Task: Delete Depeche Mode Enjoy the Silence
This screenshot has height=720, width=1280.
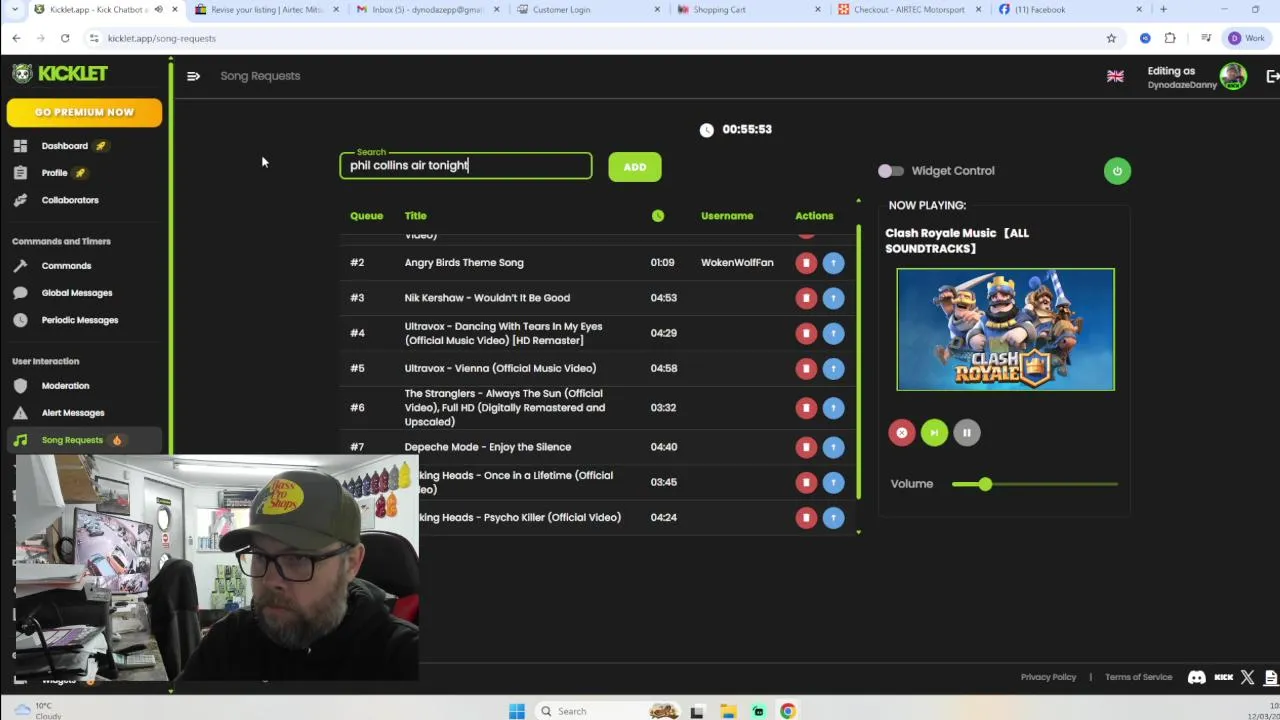Action: pyautogui.click(x=806, y=447)
